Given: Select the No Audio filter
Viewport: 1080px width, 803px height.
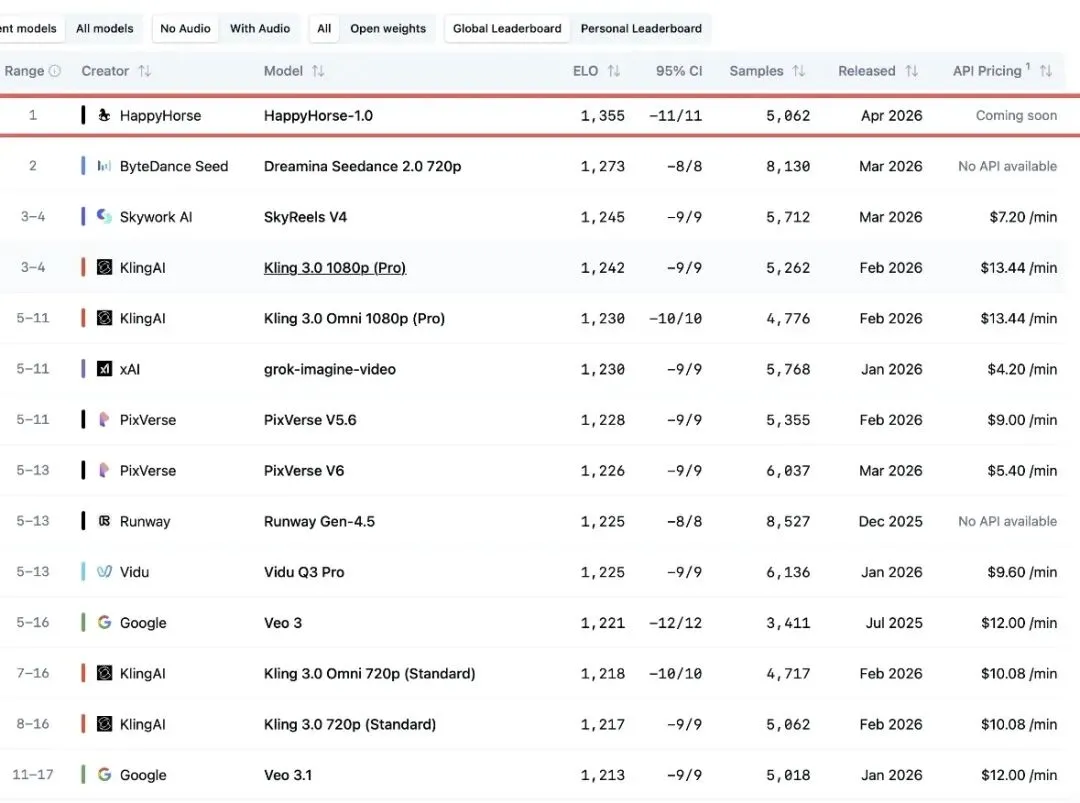Looking at the screenshot, I should point(185,28).
